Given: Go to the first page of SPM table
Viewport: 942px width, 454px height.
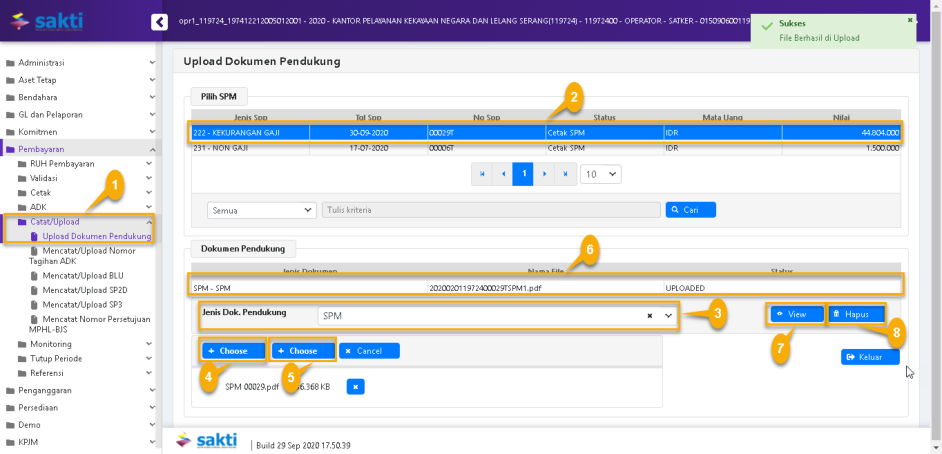Looking at the screenshot, I should [483, 174].
